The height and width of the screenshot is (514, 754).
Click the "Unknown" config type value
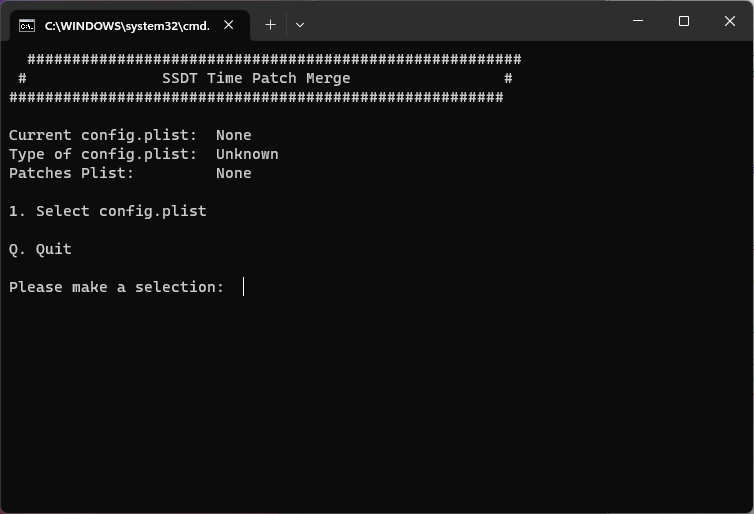(x=247, y=154)
